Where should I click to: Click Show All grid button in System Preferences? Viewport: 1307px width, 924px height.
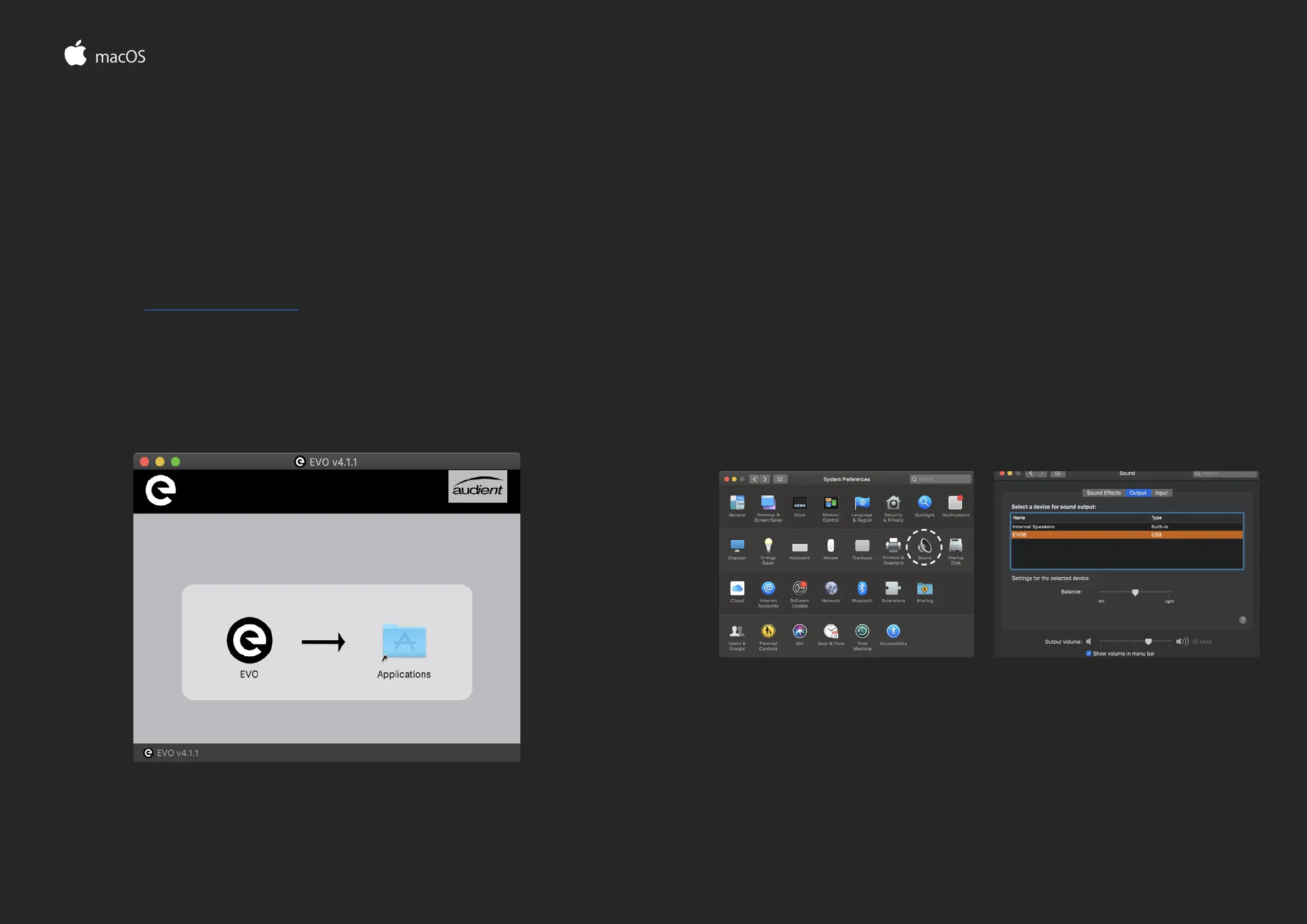[780, 479]
